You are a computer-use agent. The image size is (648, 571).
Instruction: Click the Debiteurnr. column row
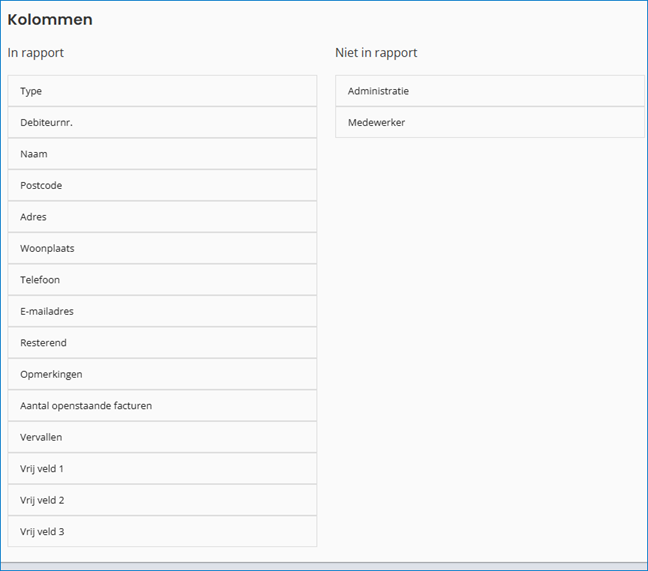161,123
